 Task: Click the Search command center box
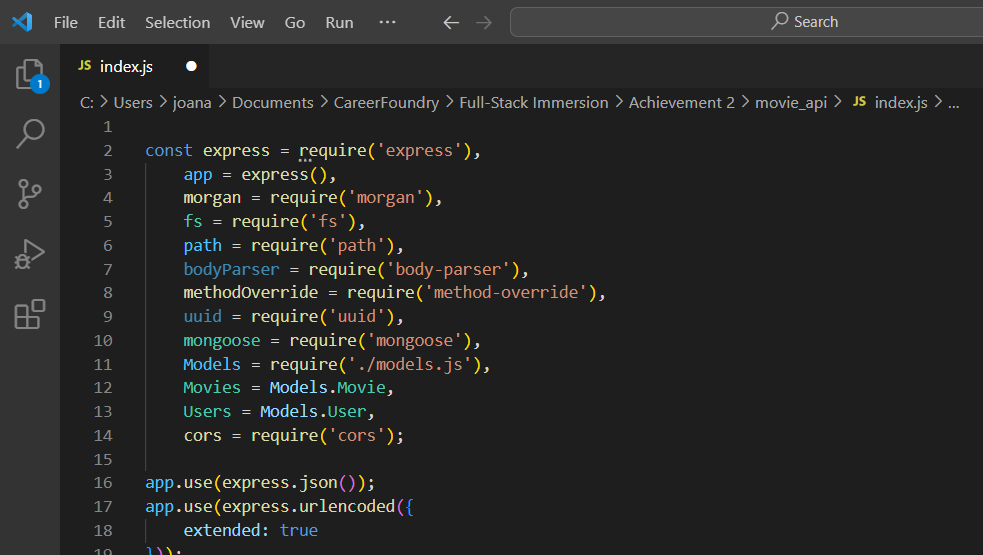click(745, 22)
